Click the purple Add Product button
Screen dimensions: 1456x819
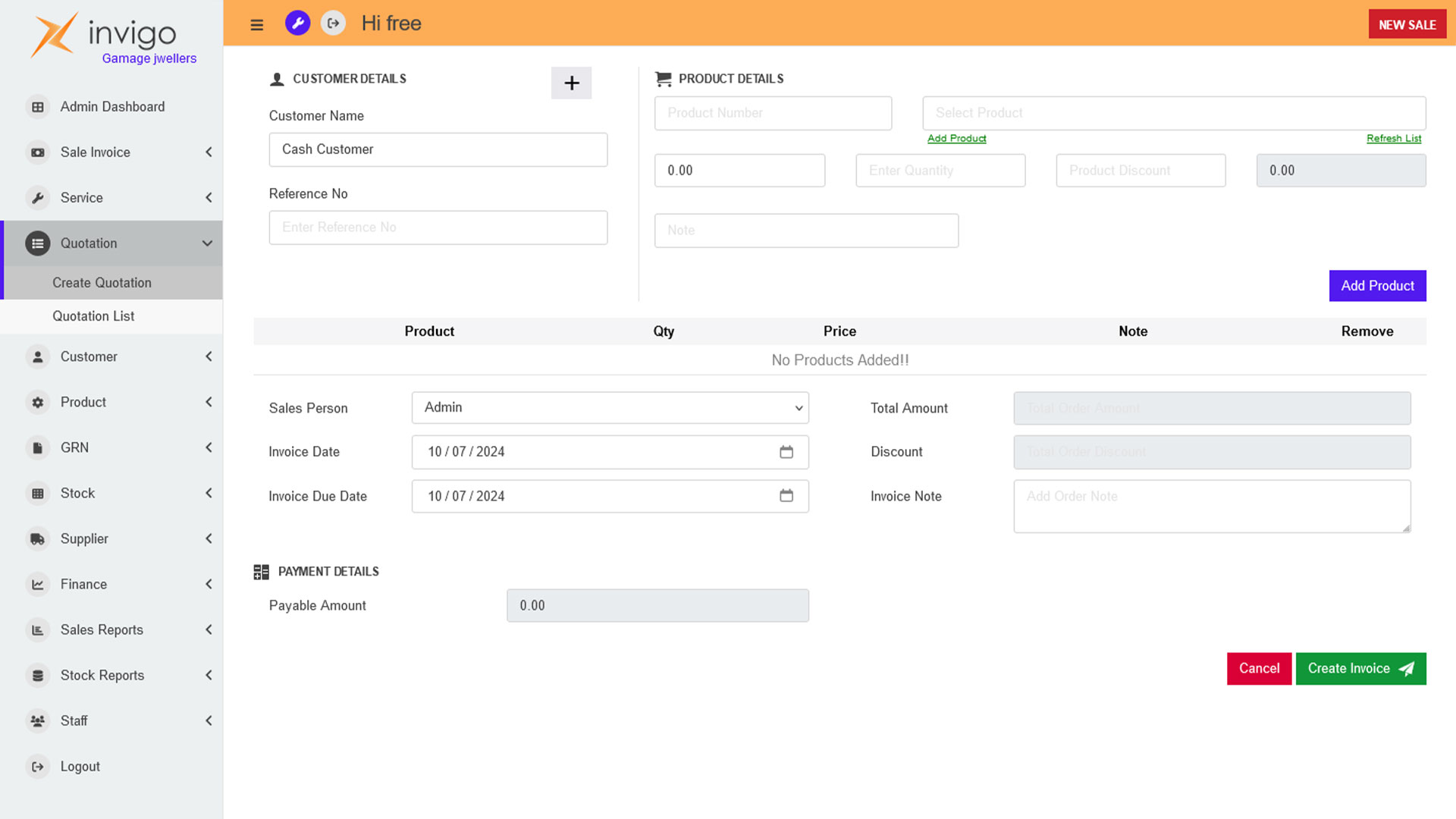point(1377,286)
